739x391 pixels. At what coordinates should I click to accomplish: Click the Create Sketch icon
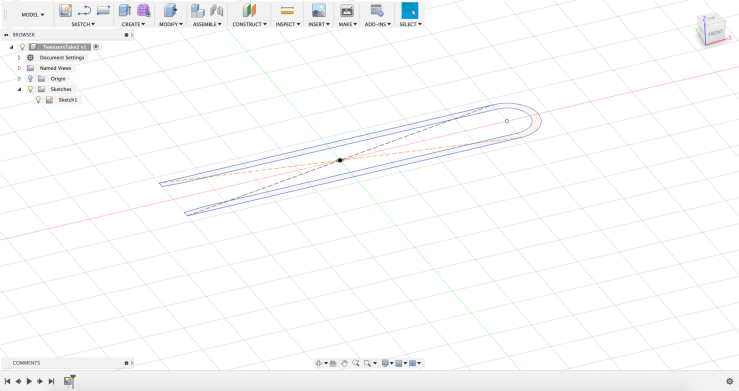coord(65,10)
